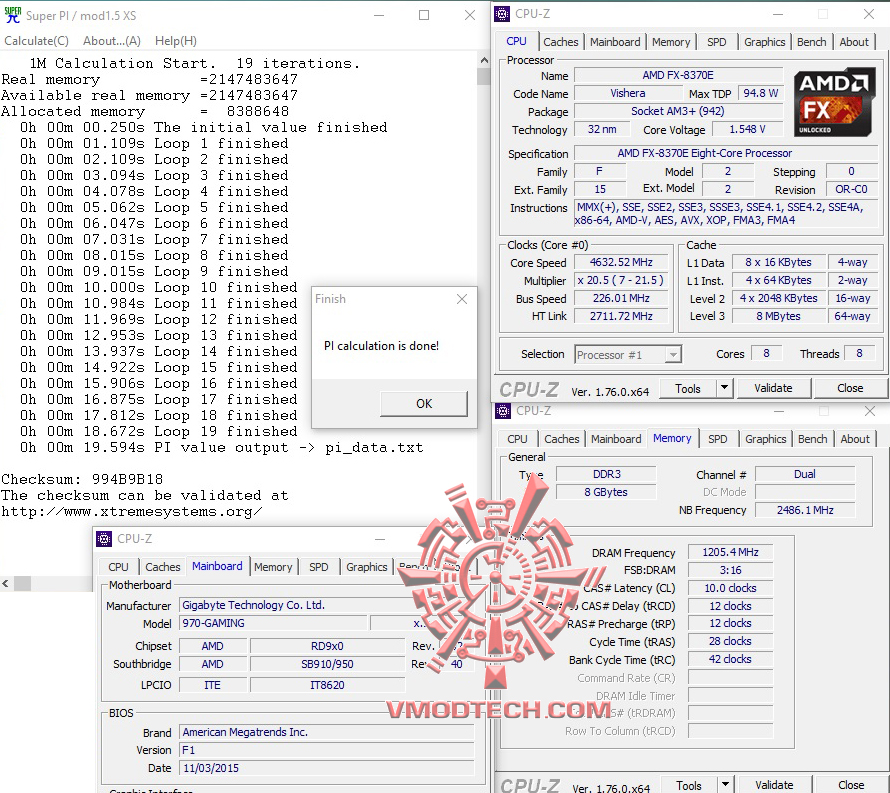Click the xtremesystems.org URL text
890x793 pixels.
click(x=131, y=512)
